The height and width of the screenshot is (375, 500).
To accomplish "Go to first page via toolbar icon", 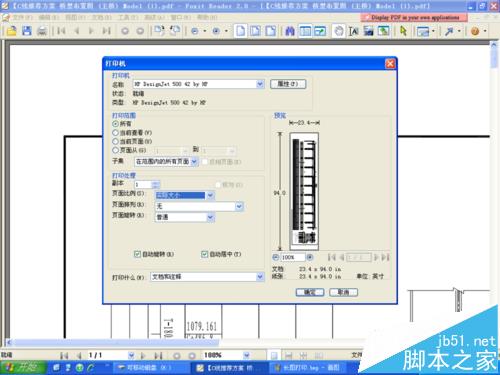I will pyautogui.click(x=61, y=31).
